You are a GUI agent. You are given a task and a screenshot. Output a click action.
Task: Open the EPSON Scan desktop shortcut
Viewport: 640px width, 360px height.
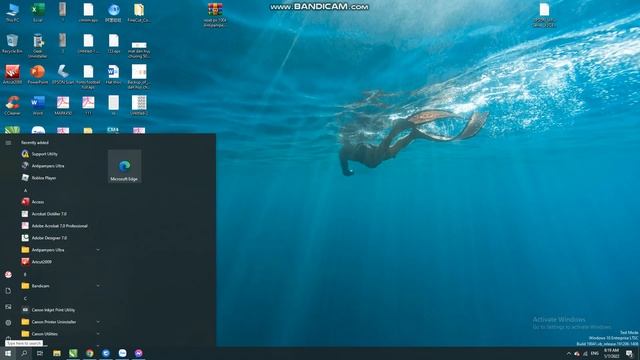63,74
